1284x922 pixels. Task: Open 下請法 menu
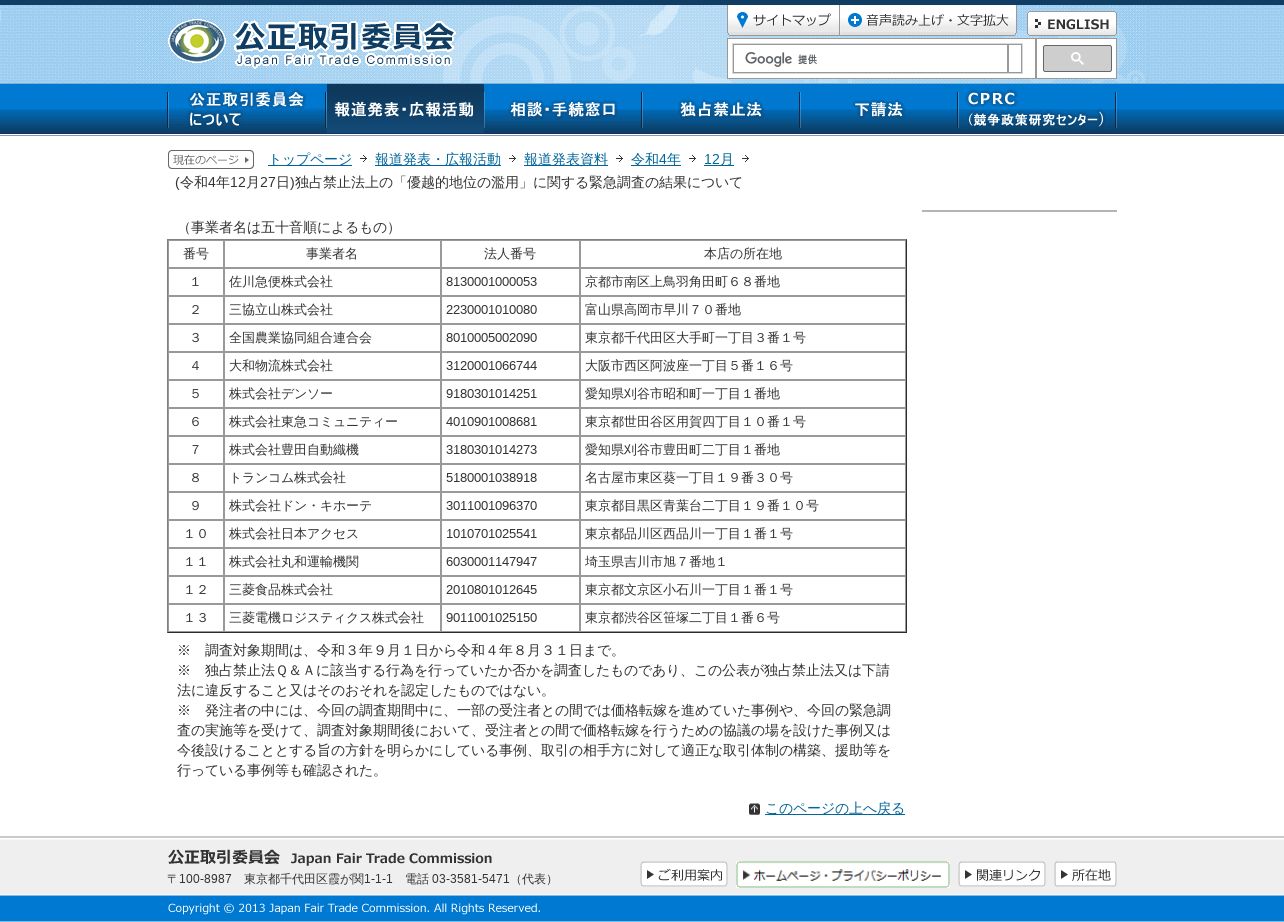[879, 109]
